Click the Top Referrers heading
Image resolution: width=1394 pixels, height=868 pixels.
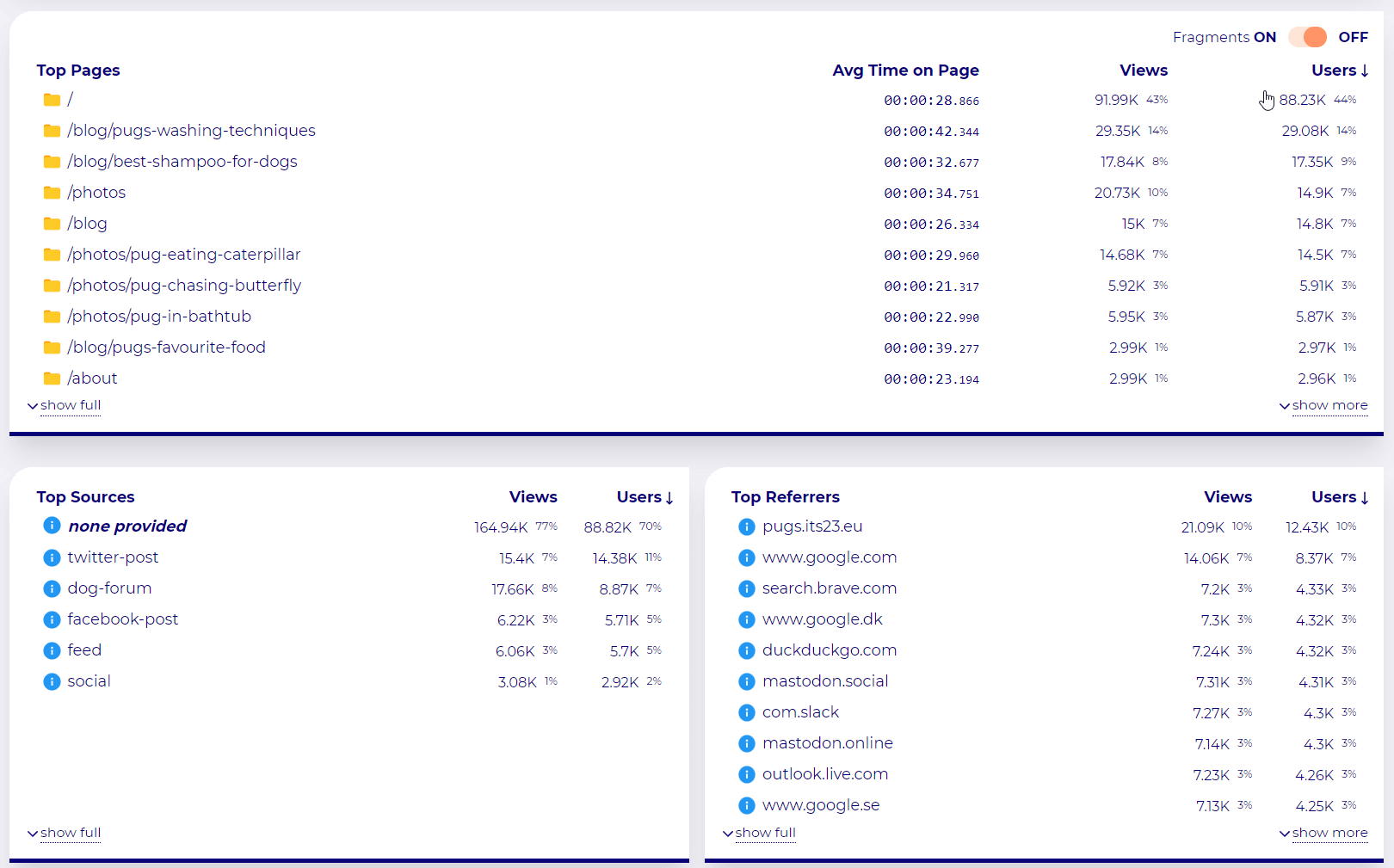(x=785, y=497)
